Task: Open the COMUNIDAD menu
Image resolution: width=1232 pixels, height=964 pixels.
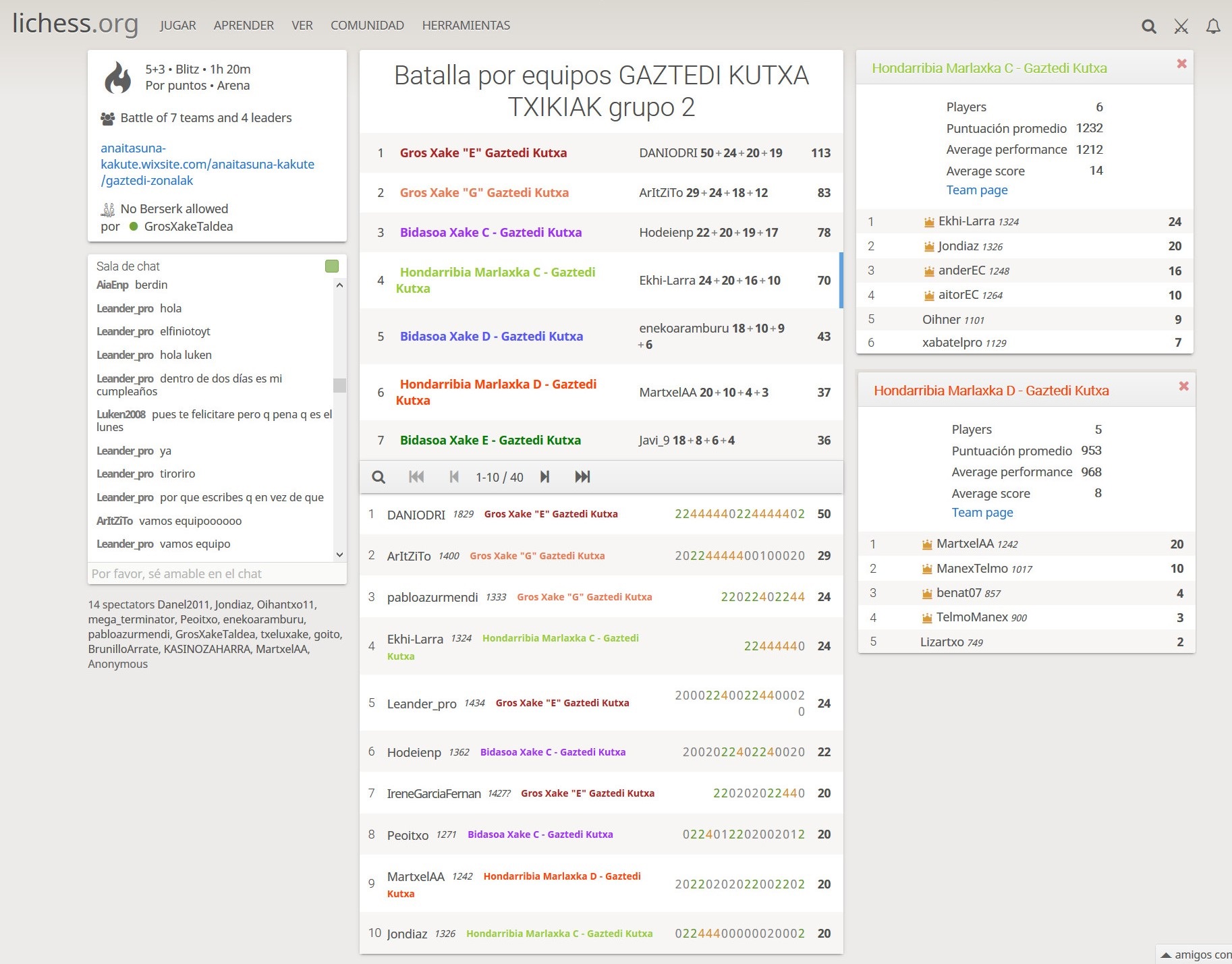Action: pos(367,26)
